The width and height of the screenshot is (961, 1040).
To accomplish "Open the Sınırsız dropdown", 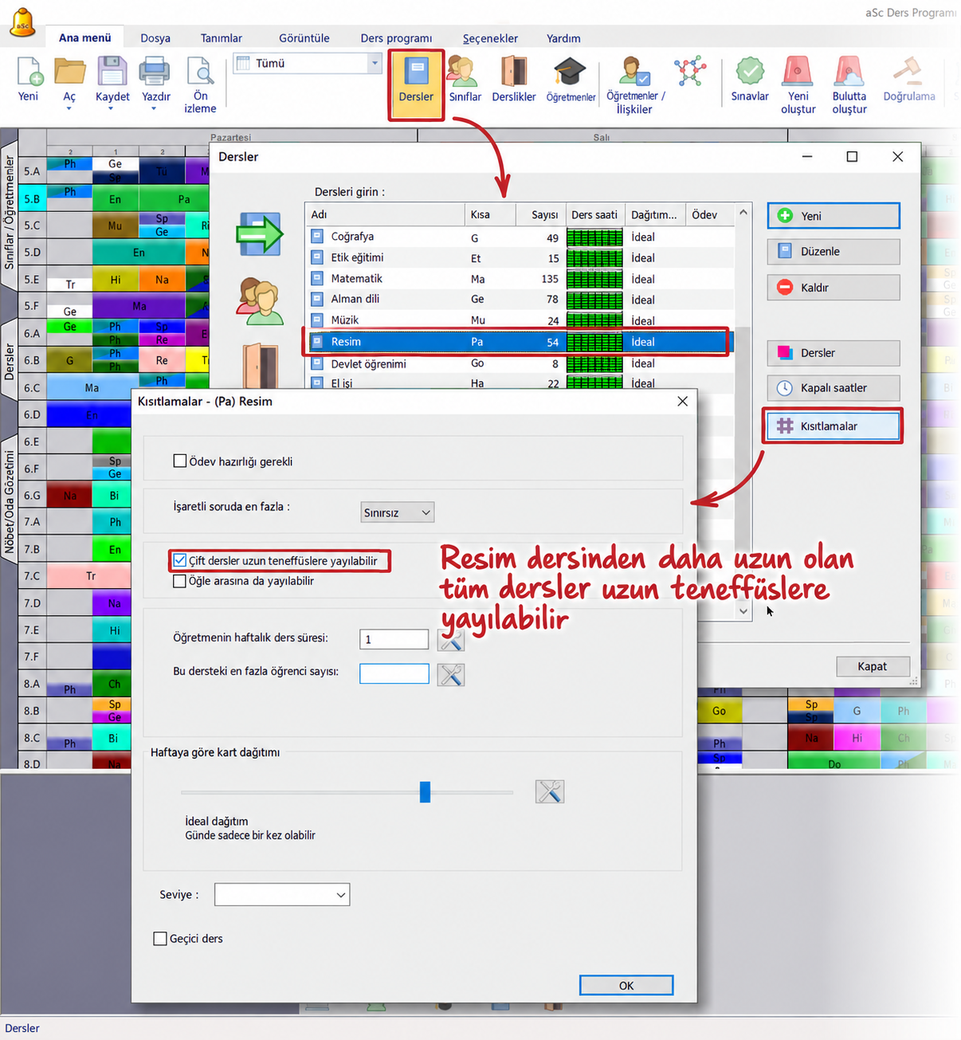I will click(397, 513).
